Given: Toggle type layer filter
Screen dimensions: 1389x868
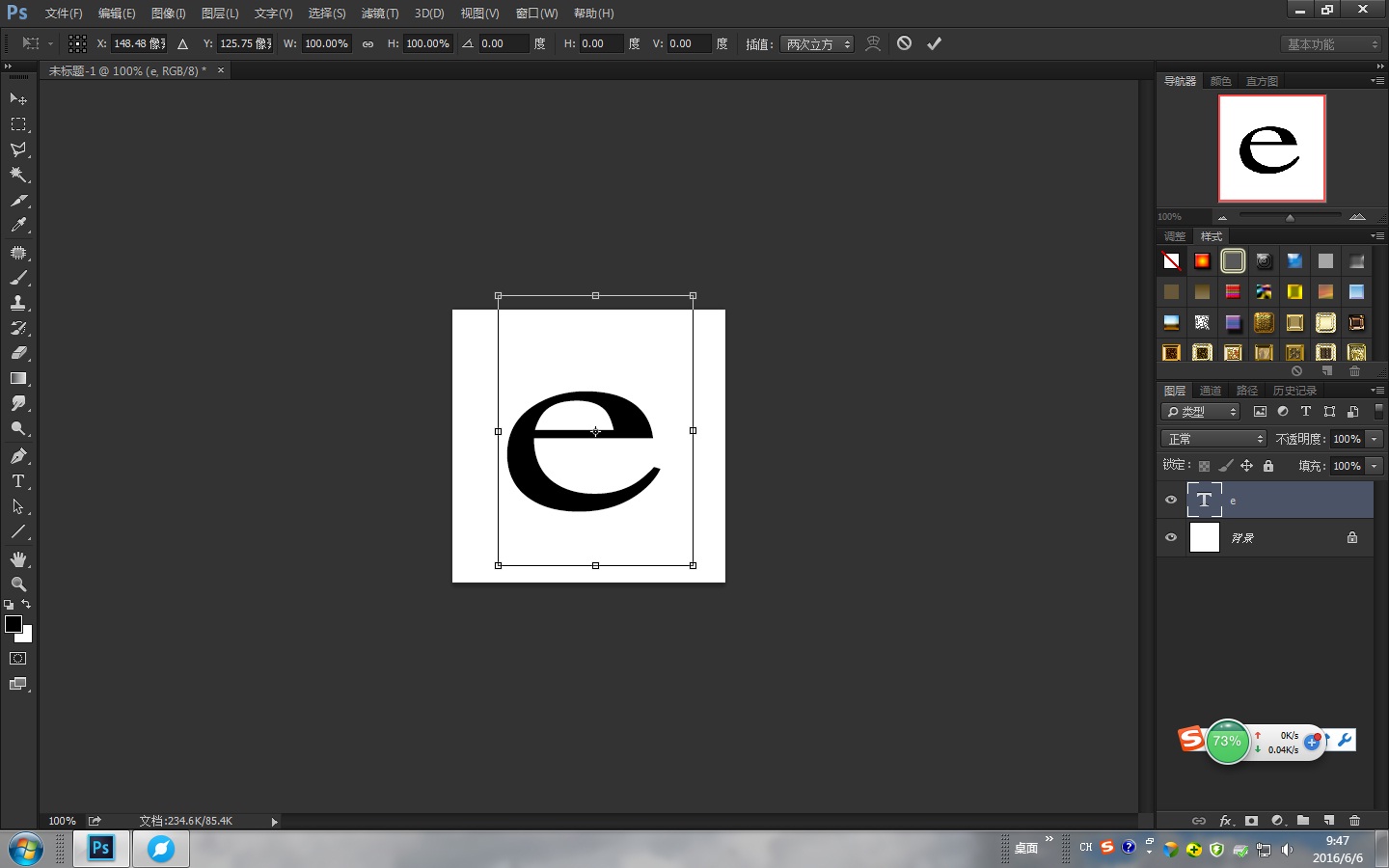Looking at the screenshot, I should point(1306,412).
